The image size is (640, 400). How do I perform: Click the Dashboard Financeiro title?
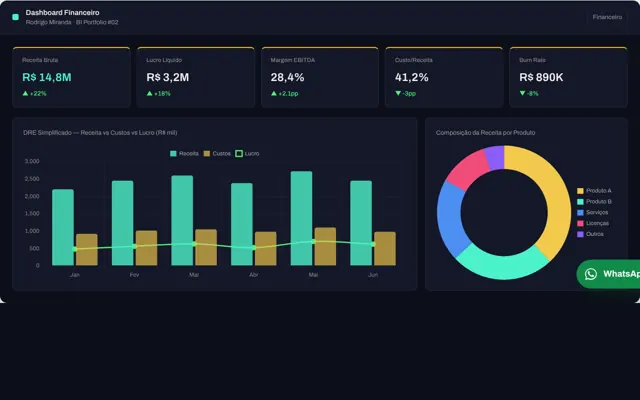62,13
